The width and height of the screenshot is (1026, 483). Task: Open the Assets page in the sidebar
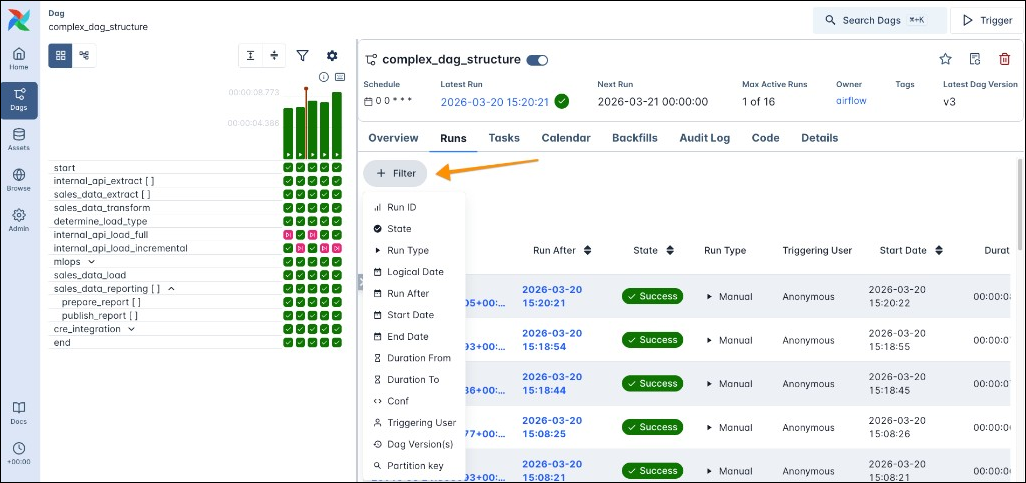[x=19, y=138]
